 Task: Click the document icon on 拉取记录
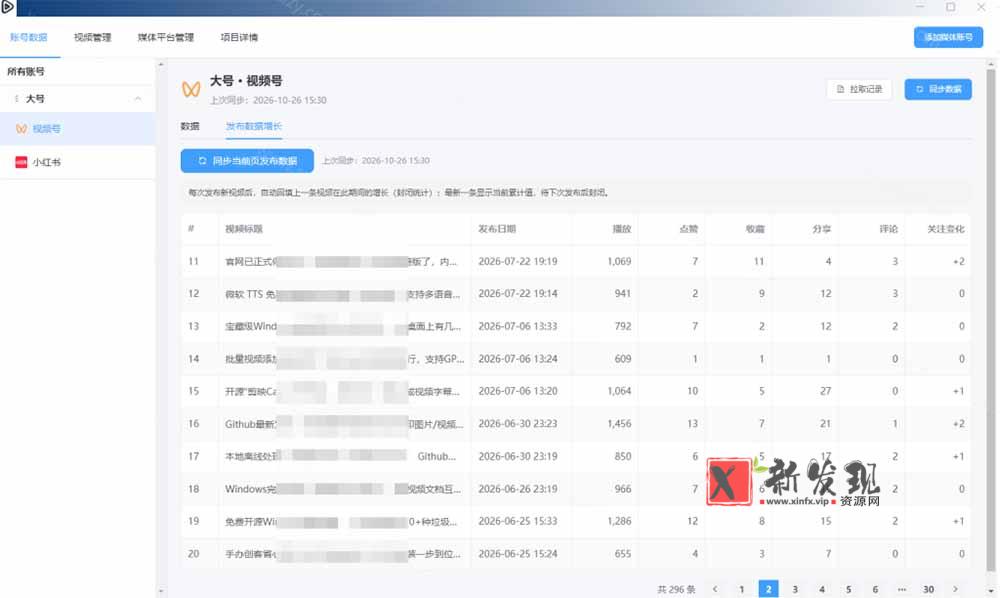click(x=840, y=89)
